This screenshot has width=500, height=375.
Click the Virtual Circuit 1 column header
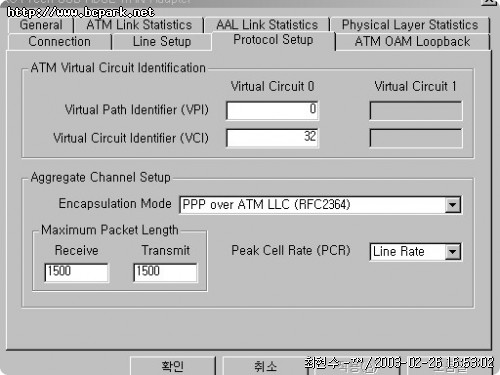415,87
